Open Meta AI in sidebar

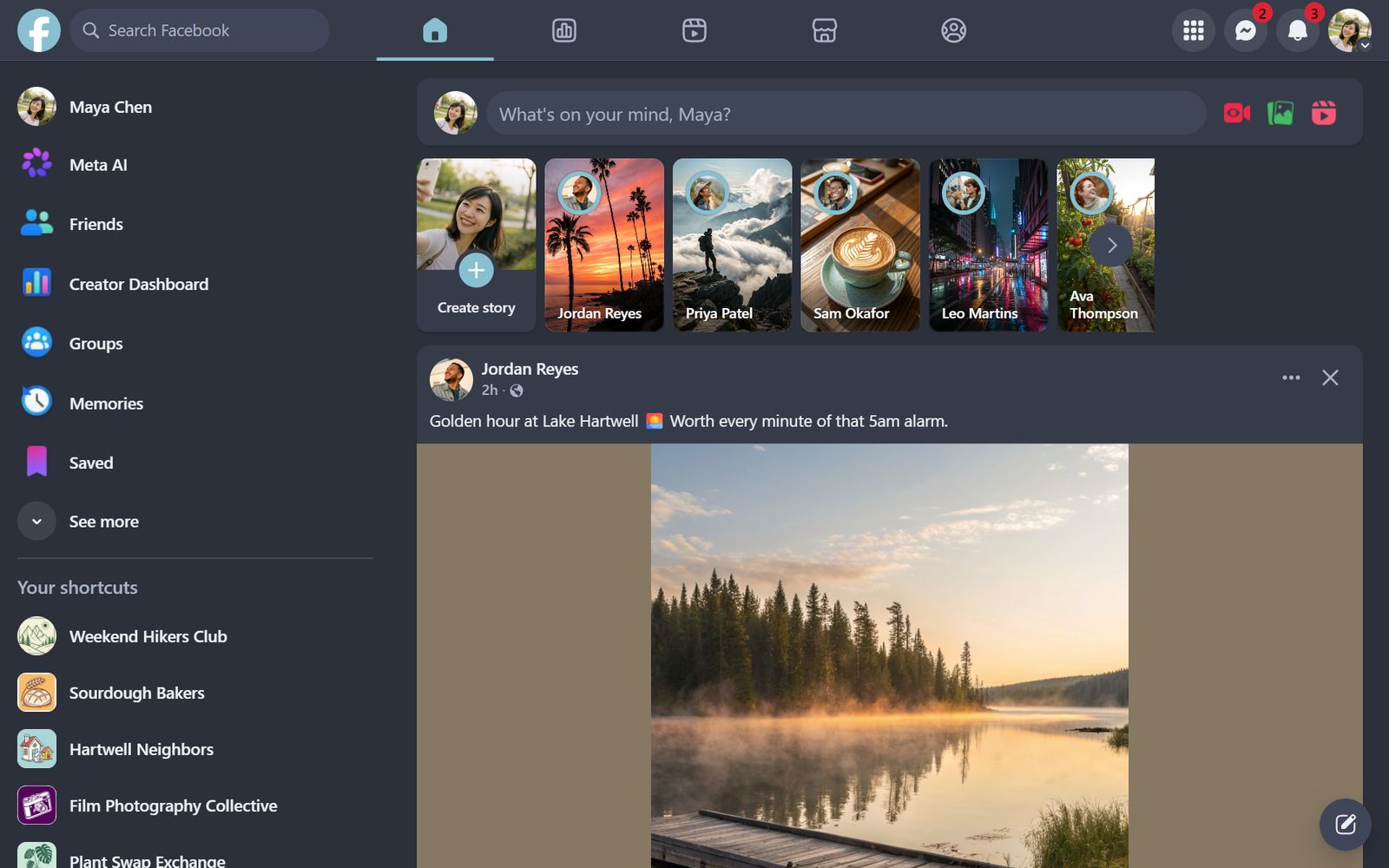coord(195,165)
